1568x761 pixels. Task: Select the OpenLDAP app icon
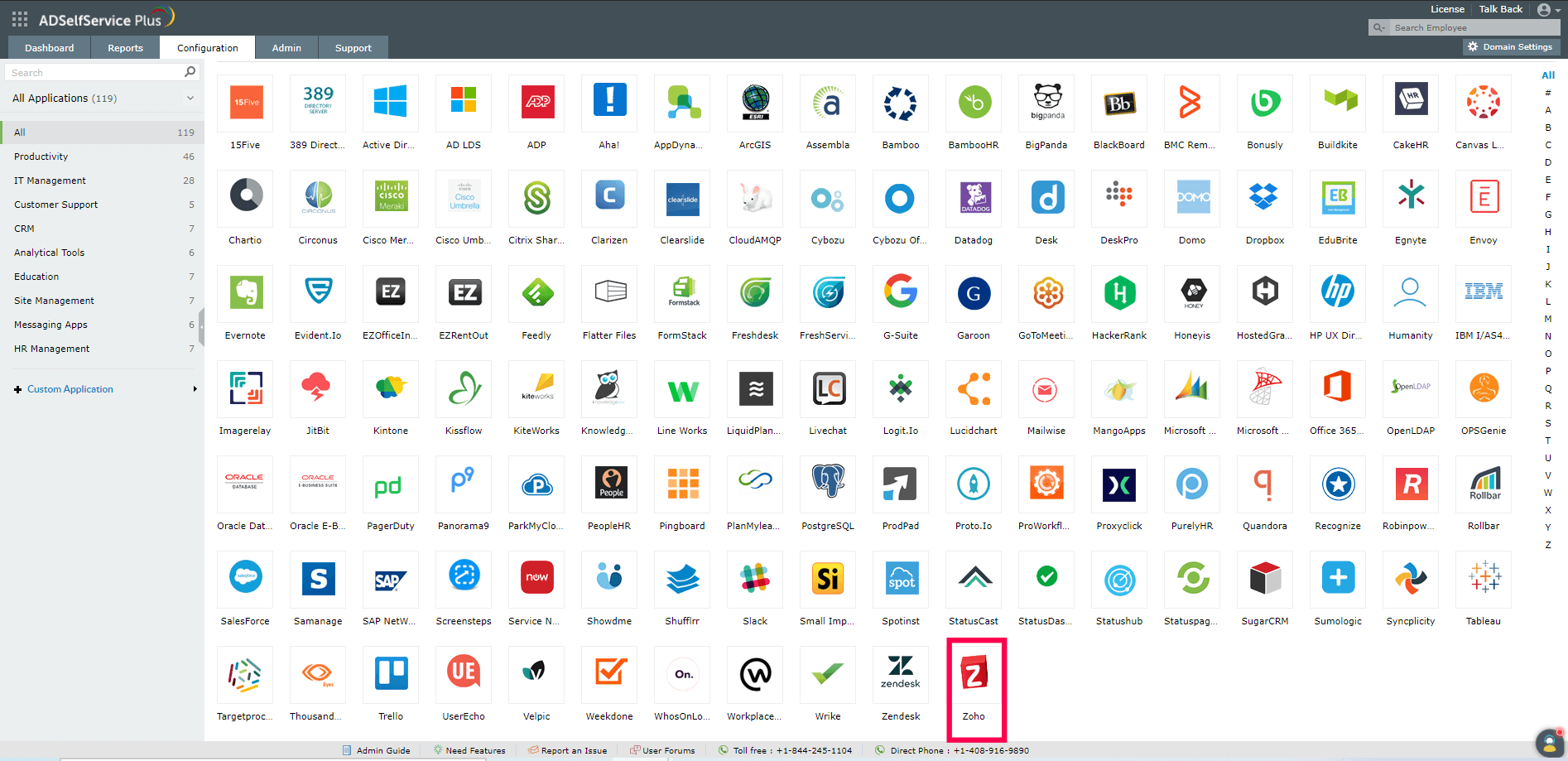1411,388
